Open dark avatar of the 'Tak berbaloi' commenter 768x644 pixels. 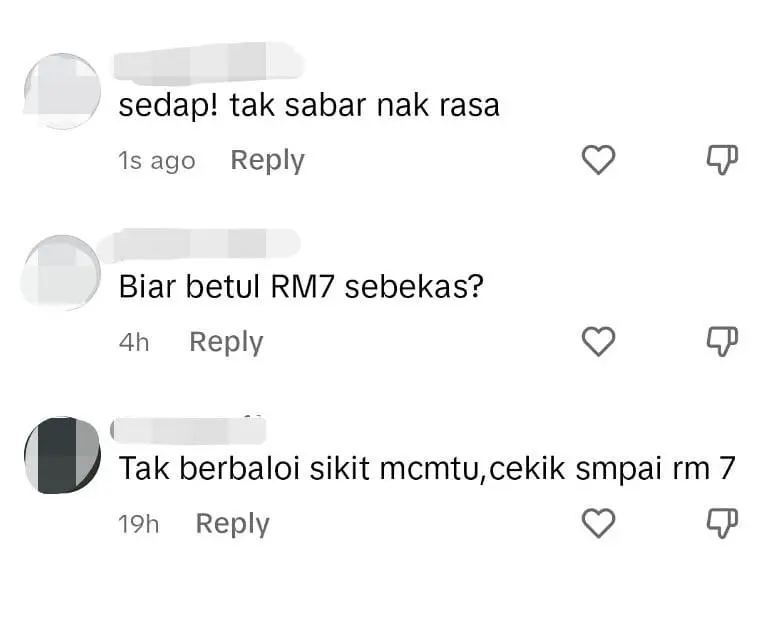tap(62, 455)
